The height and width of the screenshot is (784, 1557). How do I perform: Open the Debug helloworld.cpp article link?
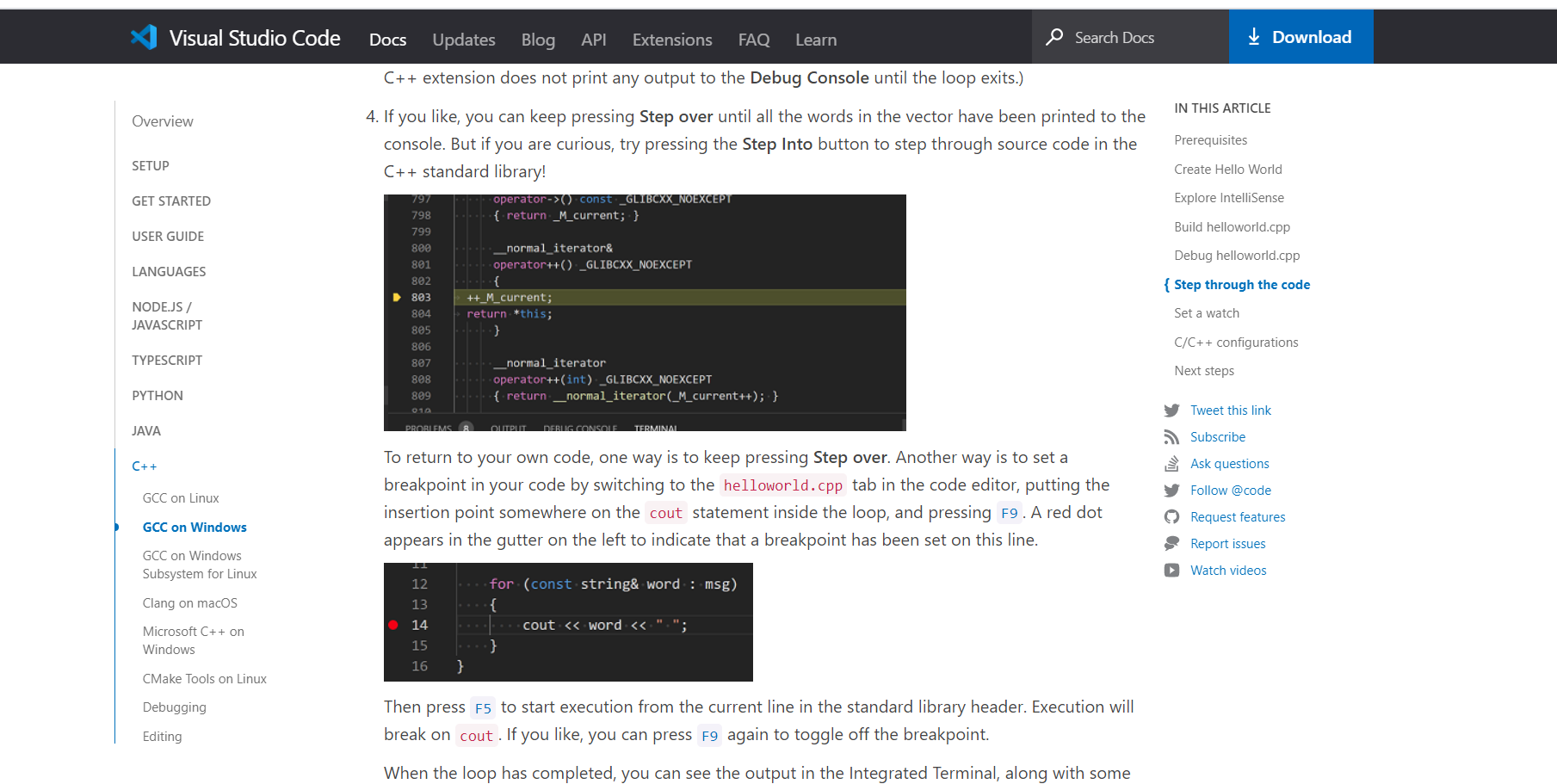point(1237,256)
